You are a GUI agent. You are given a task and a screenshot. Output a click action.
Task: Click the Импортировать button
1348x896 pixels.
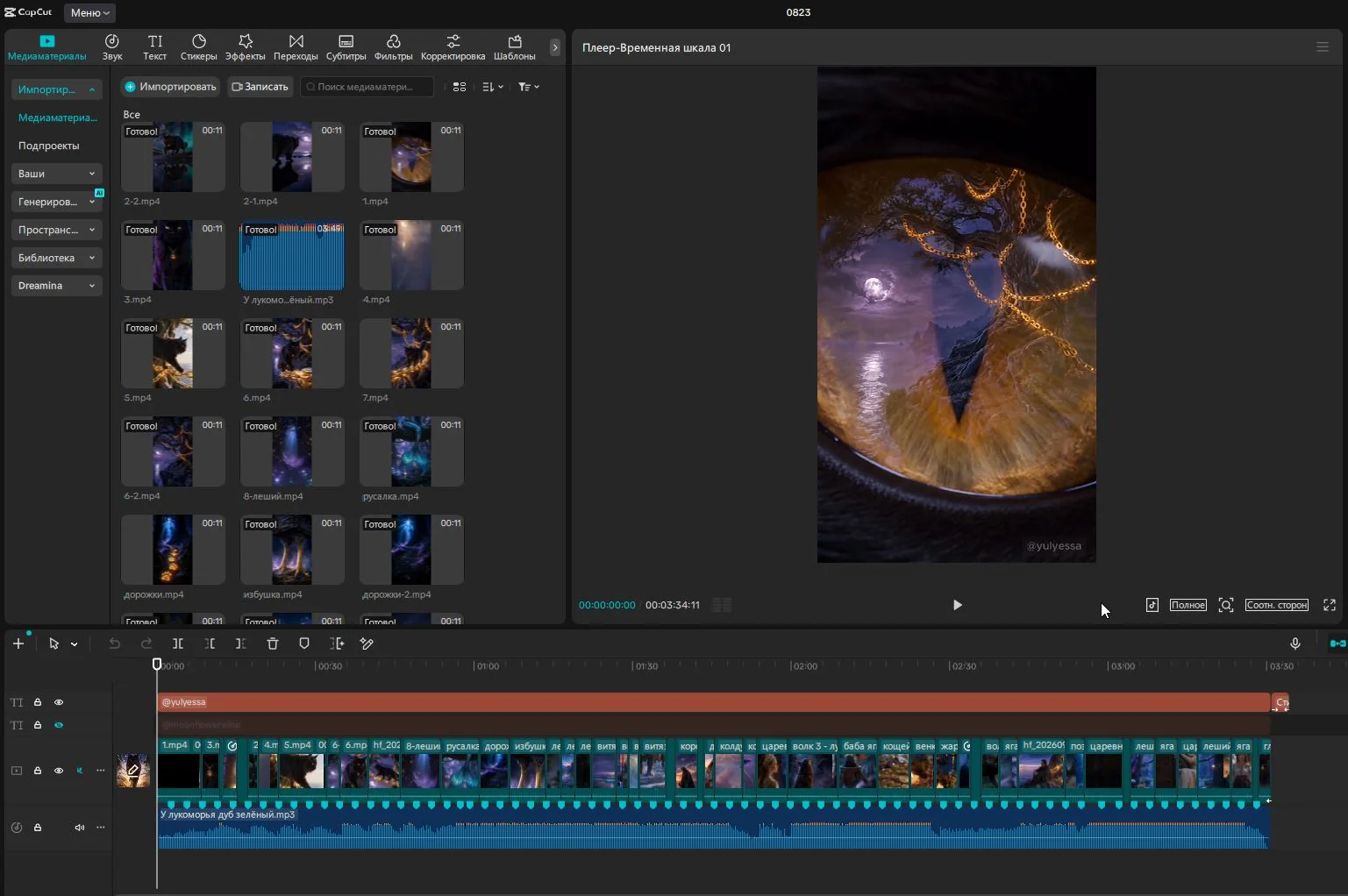click(170, 87)
